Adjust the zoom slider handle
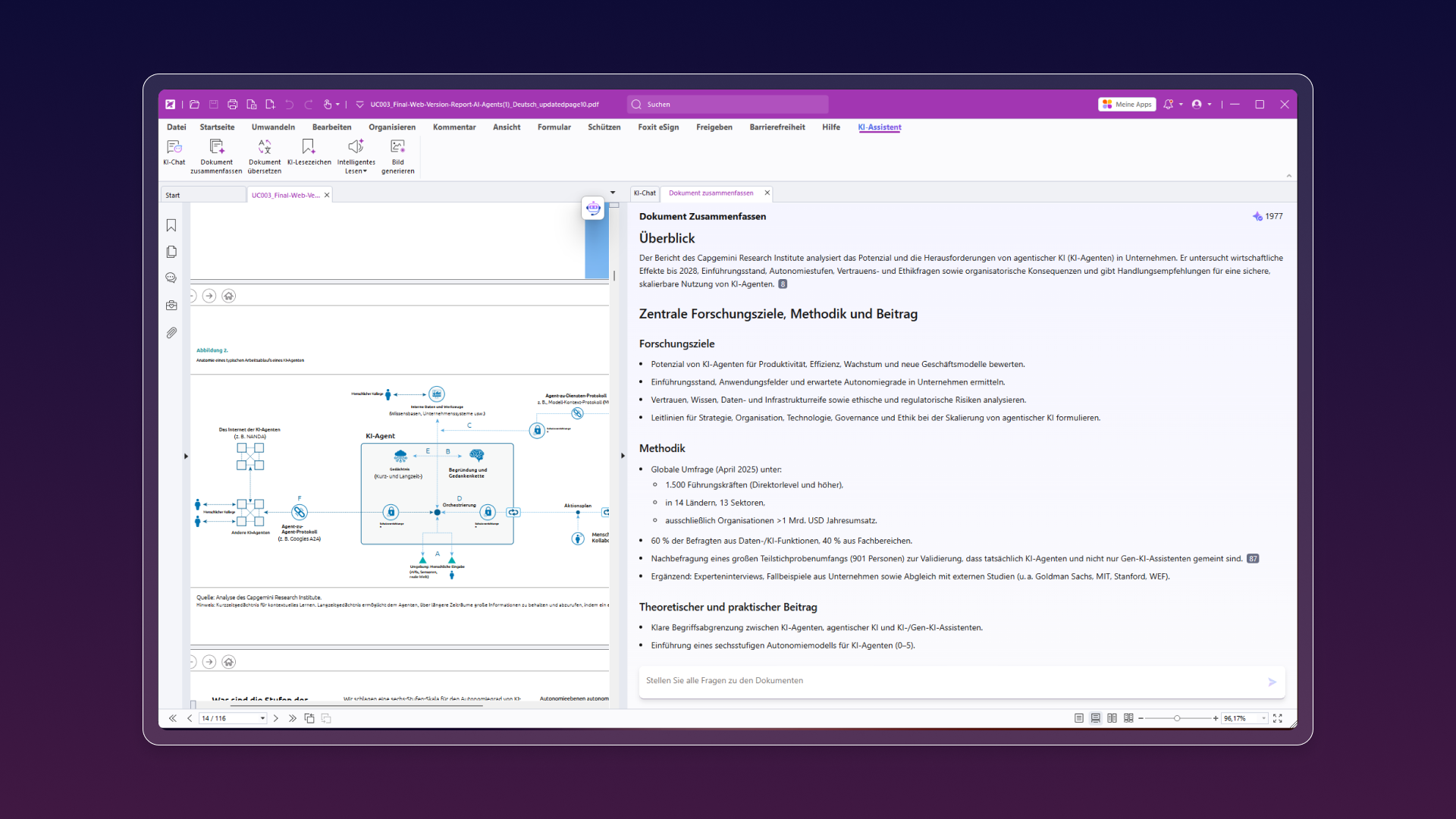This screenshot has width=1456, height=819. pos(1177,718)
